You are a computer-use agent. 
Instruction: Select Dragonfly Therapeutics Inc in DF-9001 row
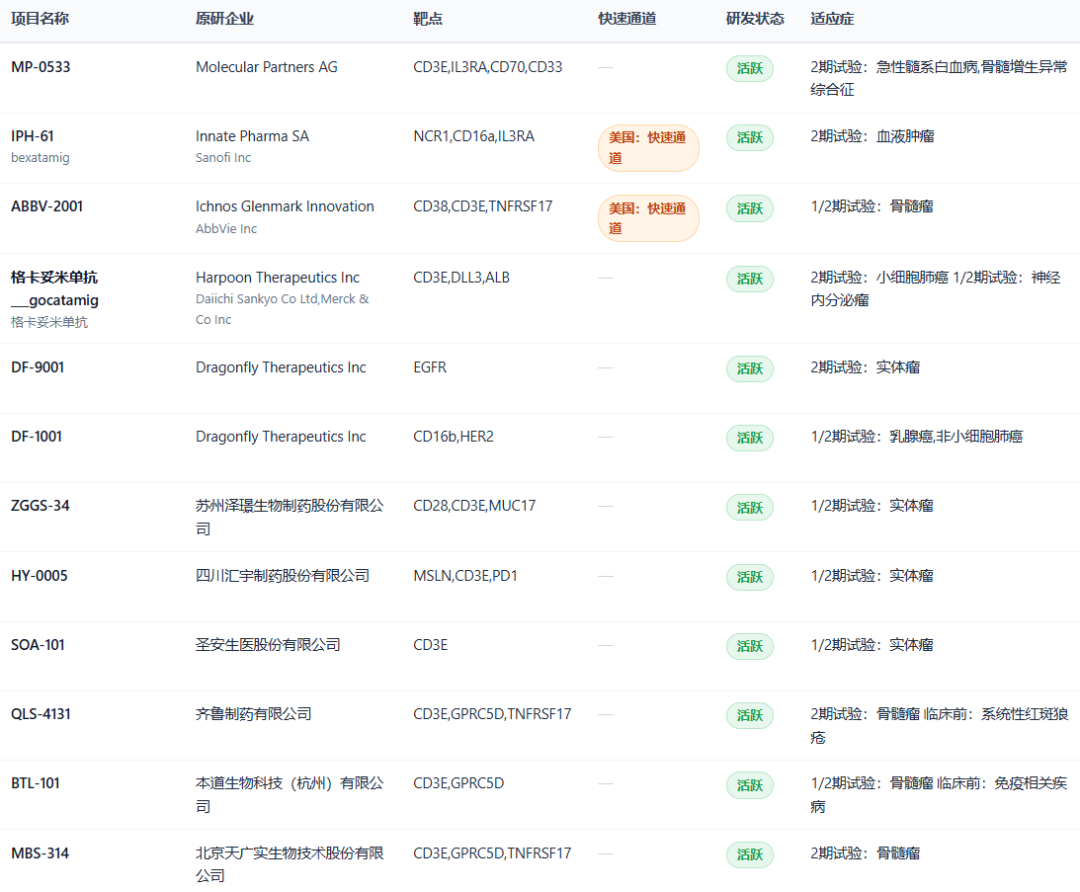(x=281, y=367)
